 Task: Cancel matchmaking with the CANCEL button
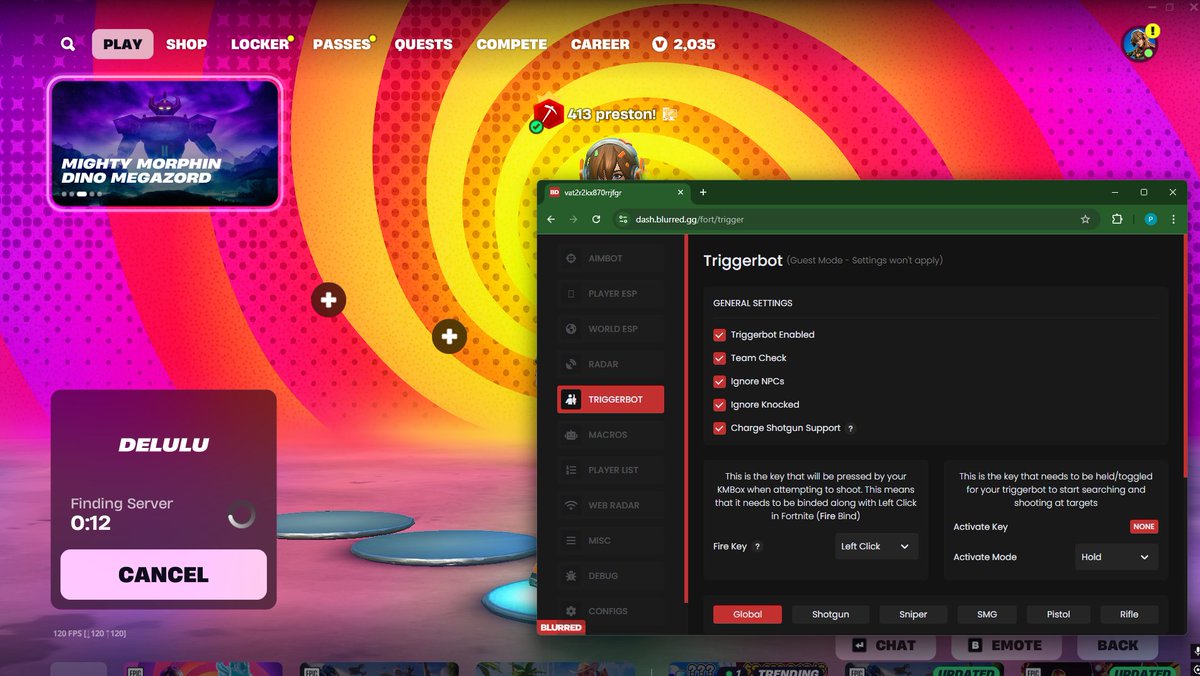[163, 575]
